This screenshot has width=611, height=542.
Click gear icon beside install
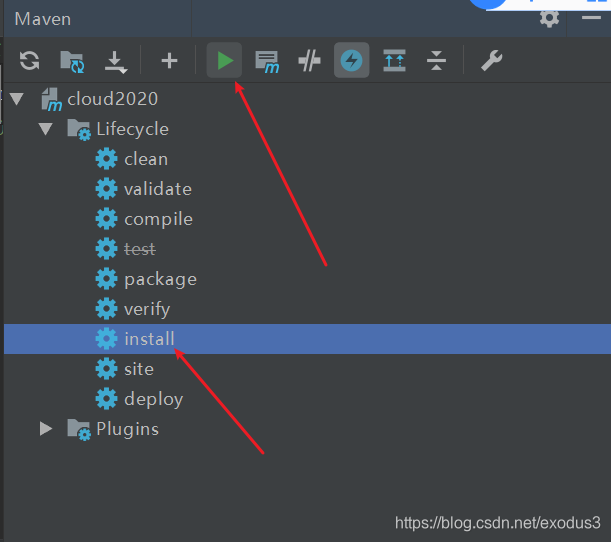[x=106, y=339]
